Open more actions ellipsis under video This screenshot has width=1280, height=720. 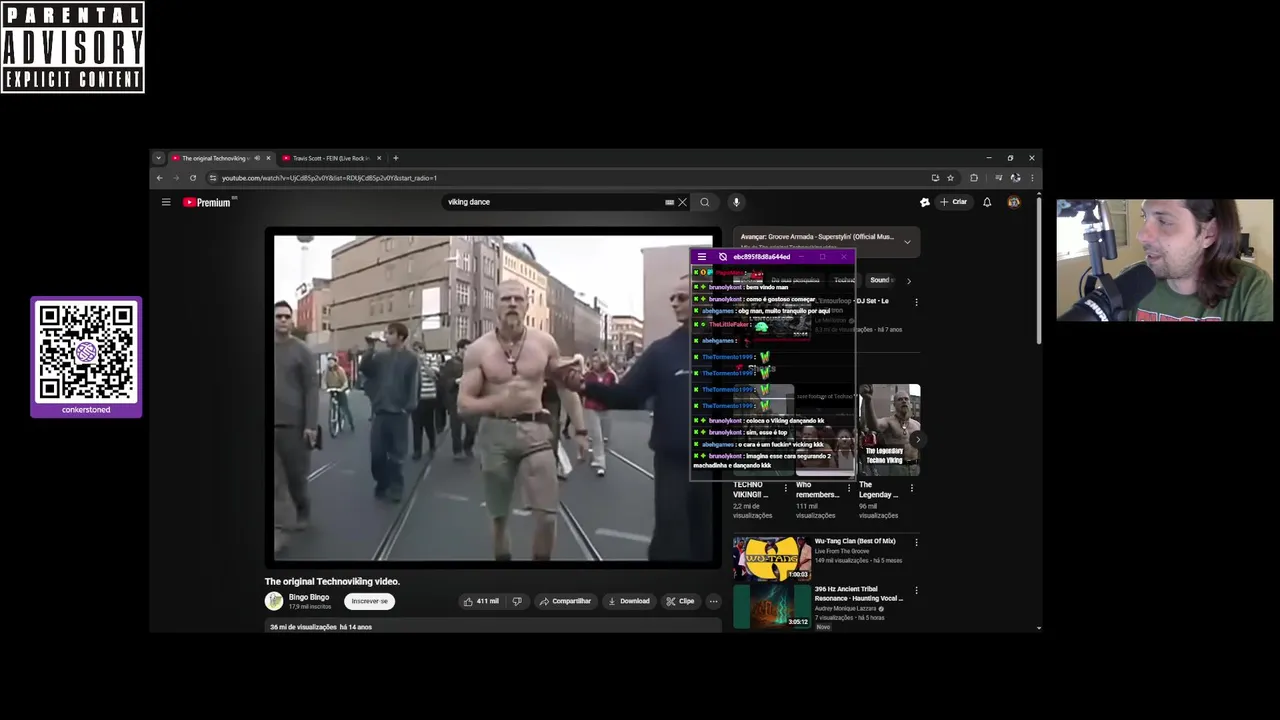[713, 601]
